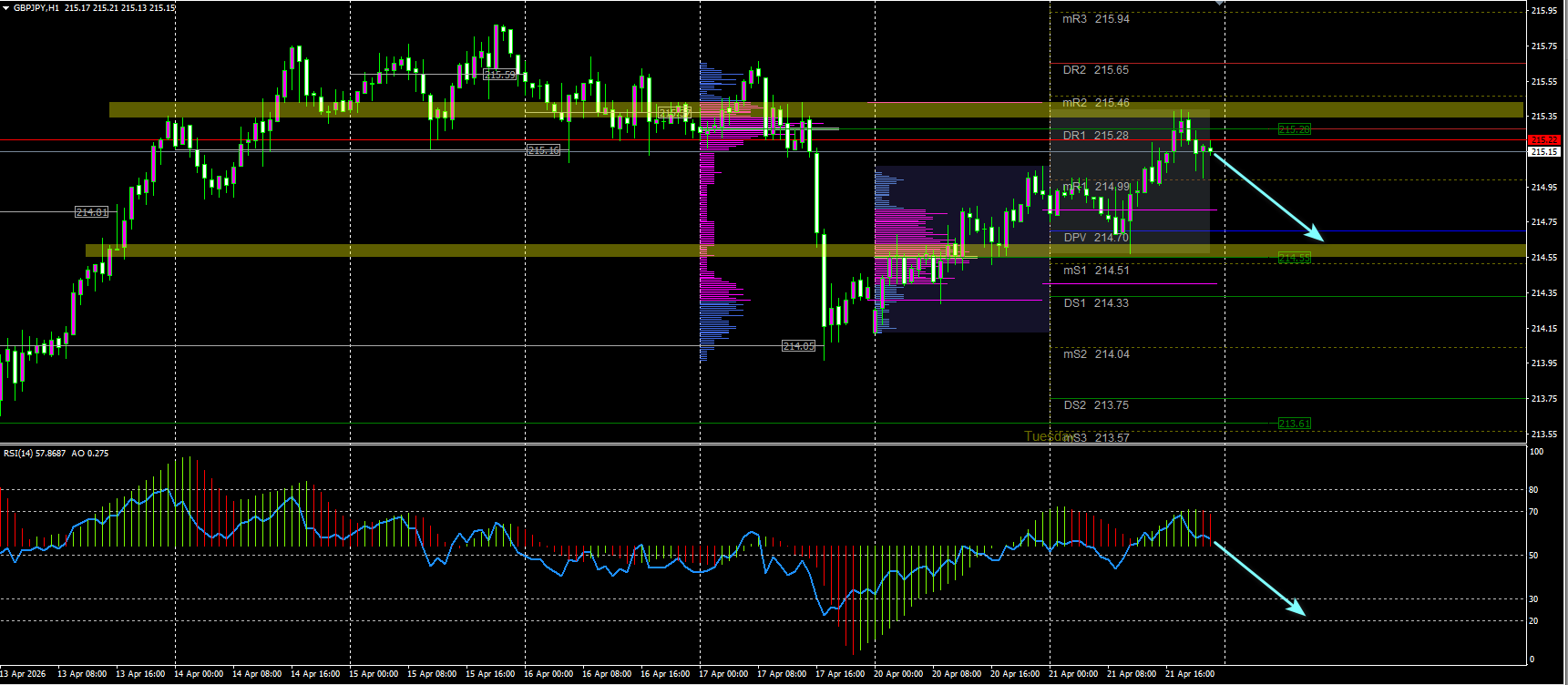The height and width of the screenshot is (685, 1568).
Task: Click the 215.95 value on price scale
Action: tap(1544, 11)
